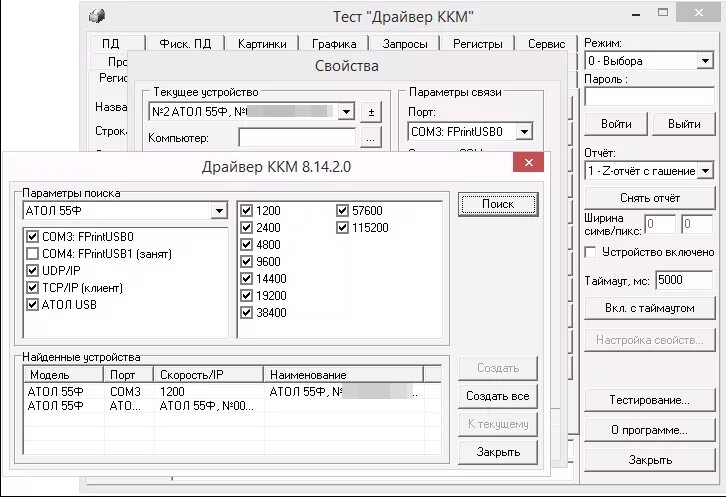The height and width of the screenshot is (497, 726).
Task: Select the found device row with АТО... port
Action: coord(232,406)
